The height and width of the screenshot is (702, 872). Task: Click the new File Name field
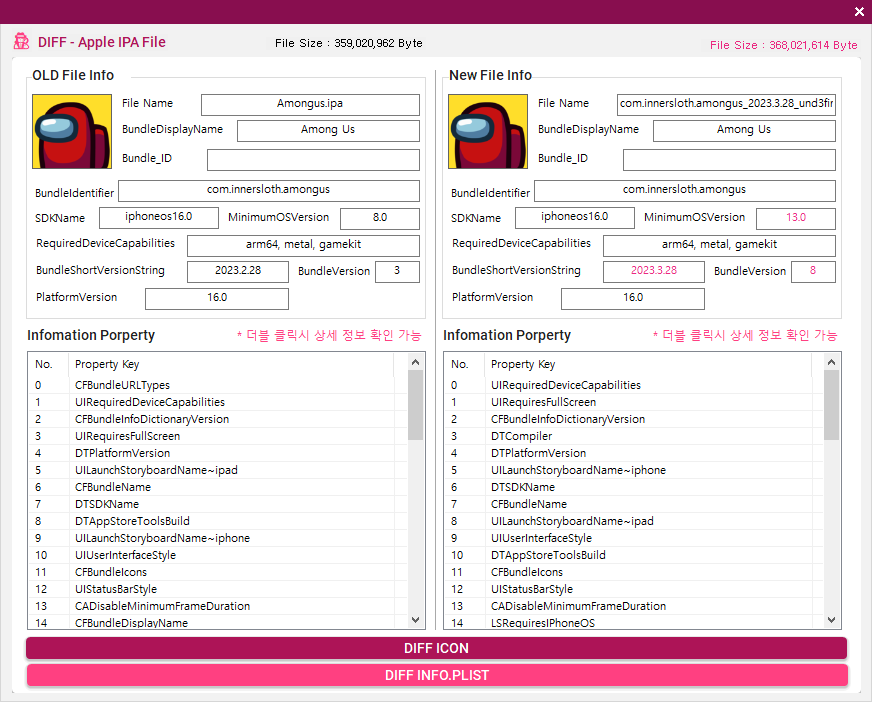point(726,104)
